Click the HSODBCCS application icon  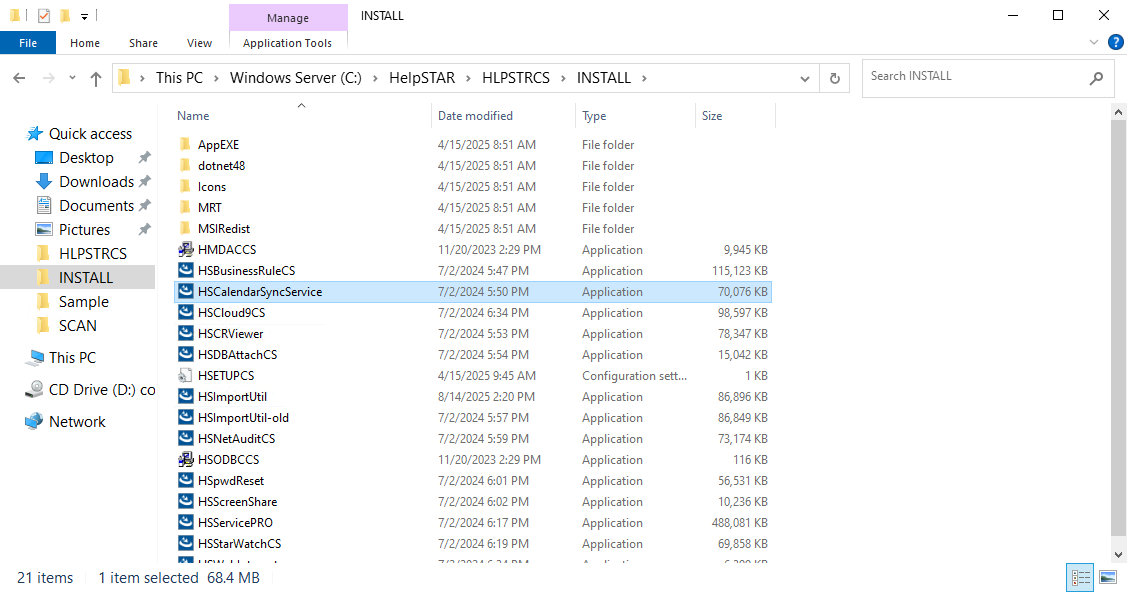coord(185,460)
